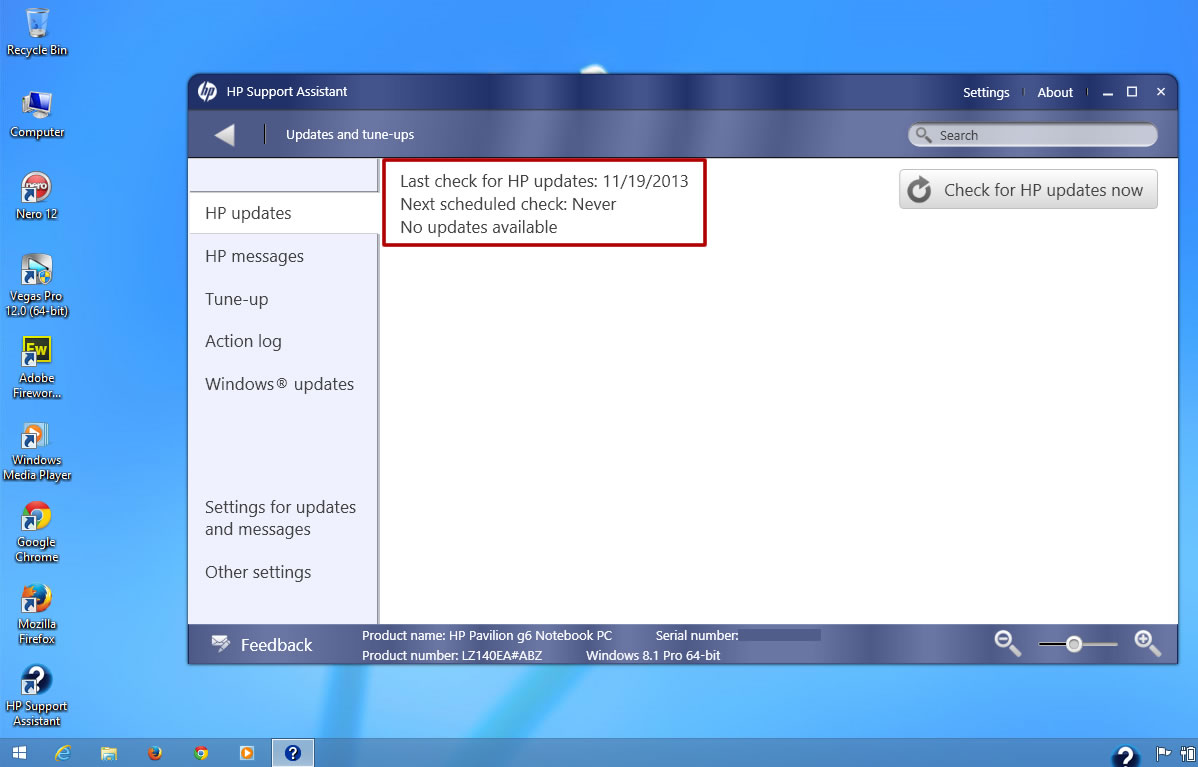Click the Product name text
The image size is (1198, 767).
tap(487, 636)
